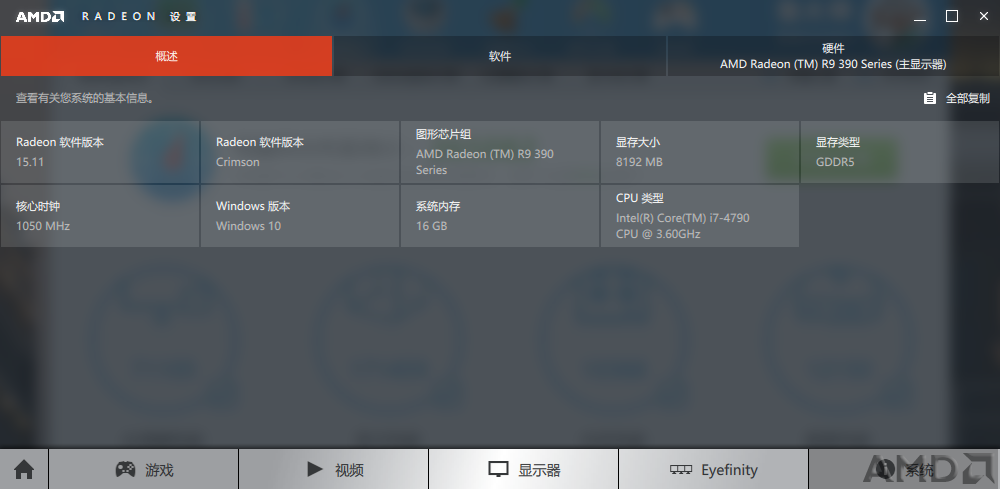
Task: Go to the Home icon in bottom bar
Action: coord(24,470)
